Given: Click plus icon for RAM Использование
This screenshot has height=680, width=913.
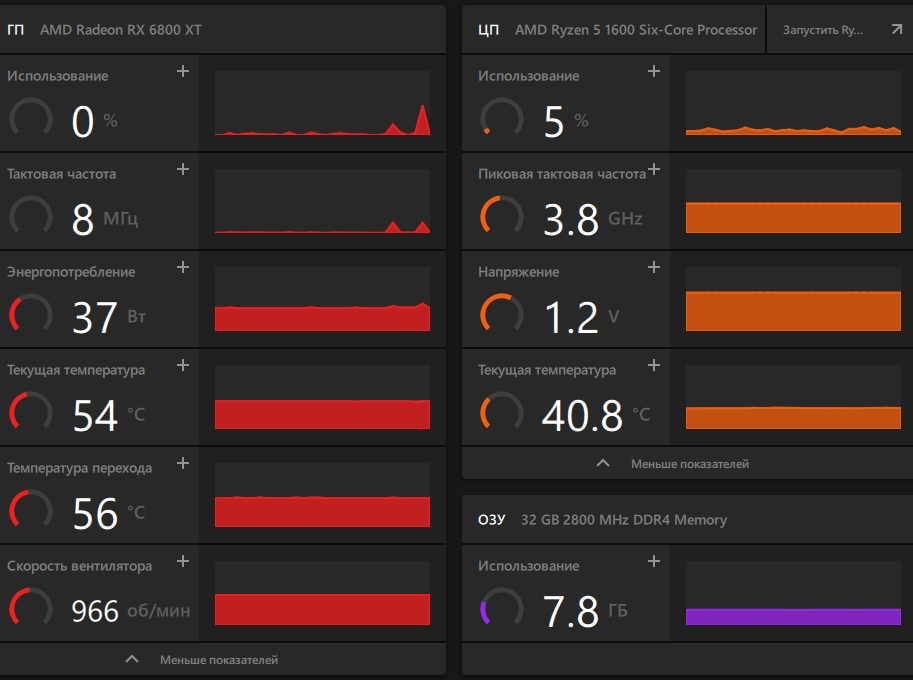Looking at the screenshot, I should pos(654,562).
